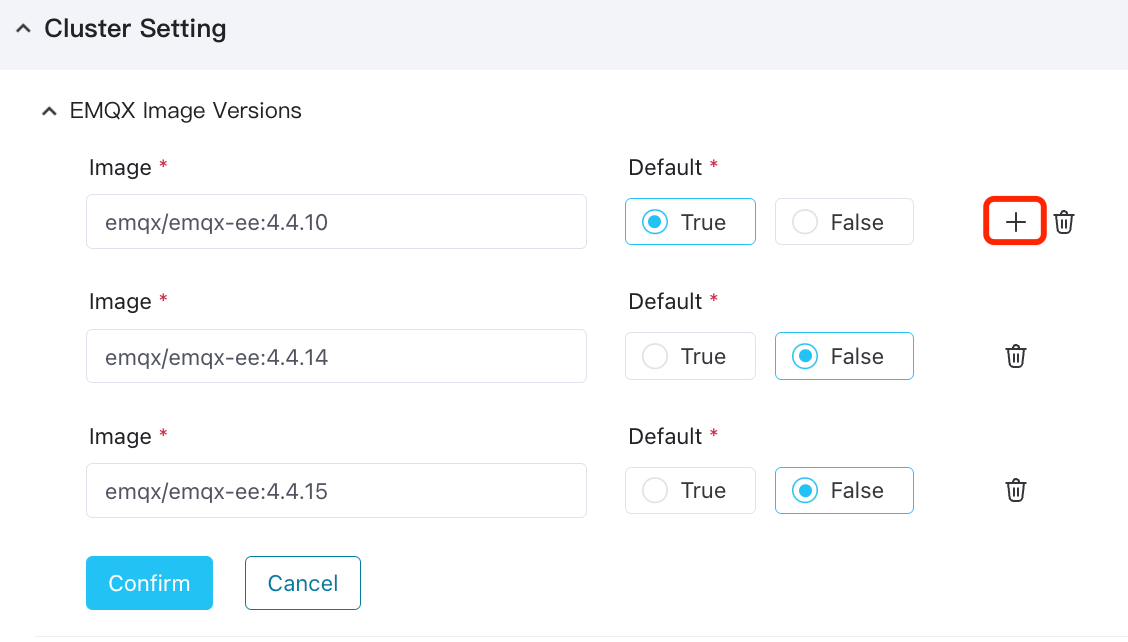Select False default for emqx-ee:4.4.10
This screenshot has height=642, width=1128.
(x=806, y=222)
